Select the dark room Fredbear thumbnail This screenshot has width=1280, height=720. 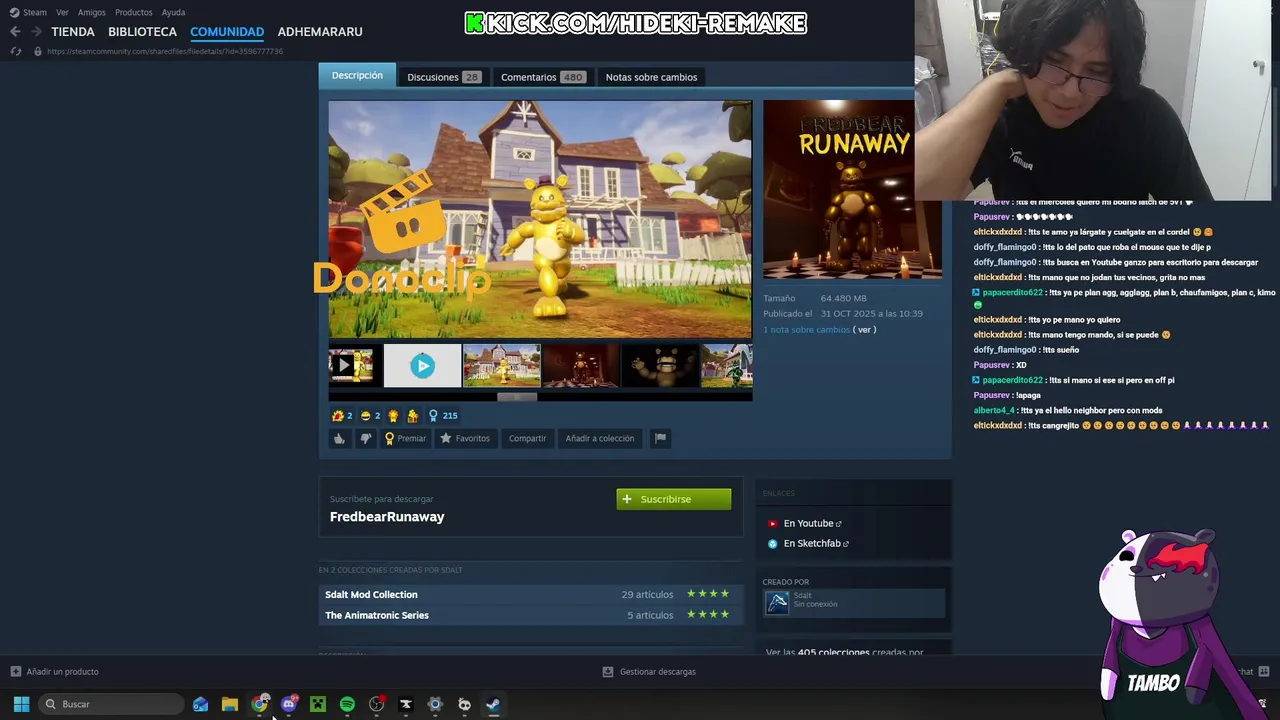581,366
